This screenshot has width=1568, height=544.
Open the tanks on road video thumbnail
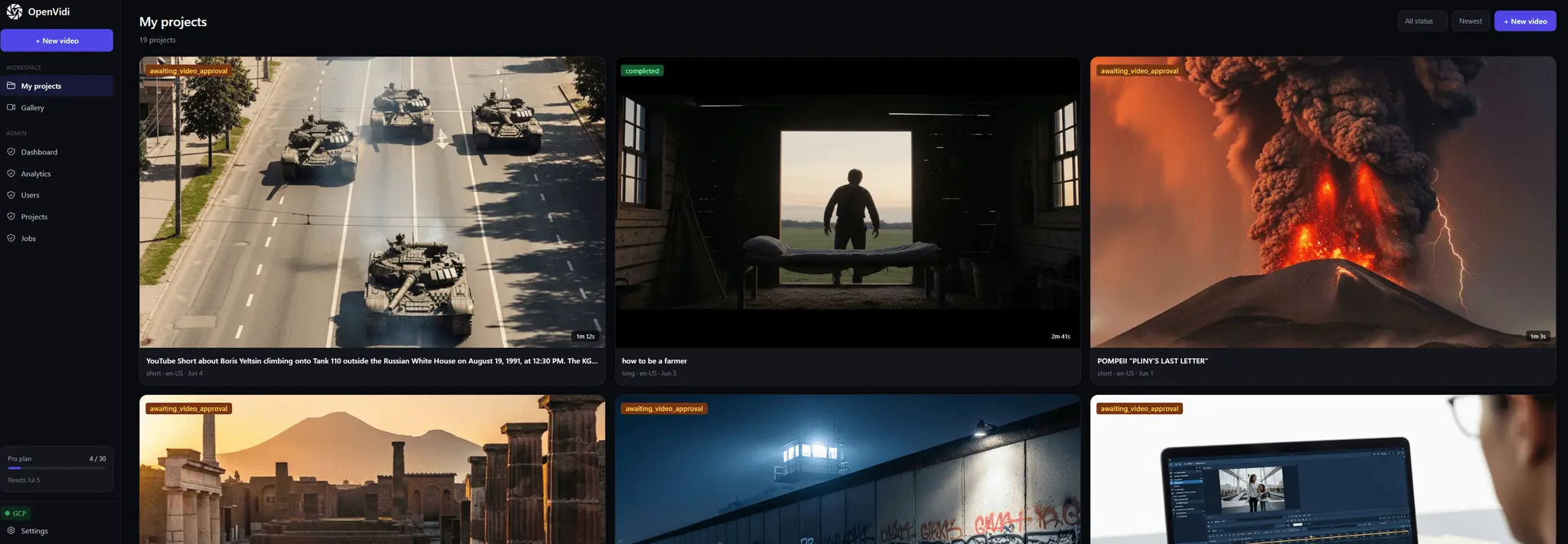pos(372,202)
